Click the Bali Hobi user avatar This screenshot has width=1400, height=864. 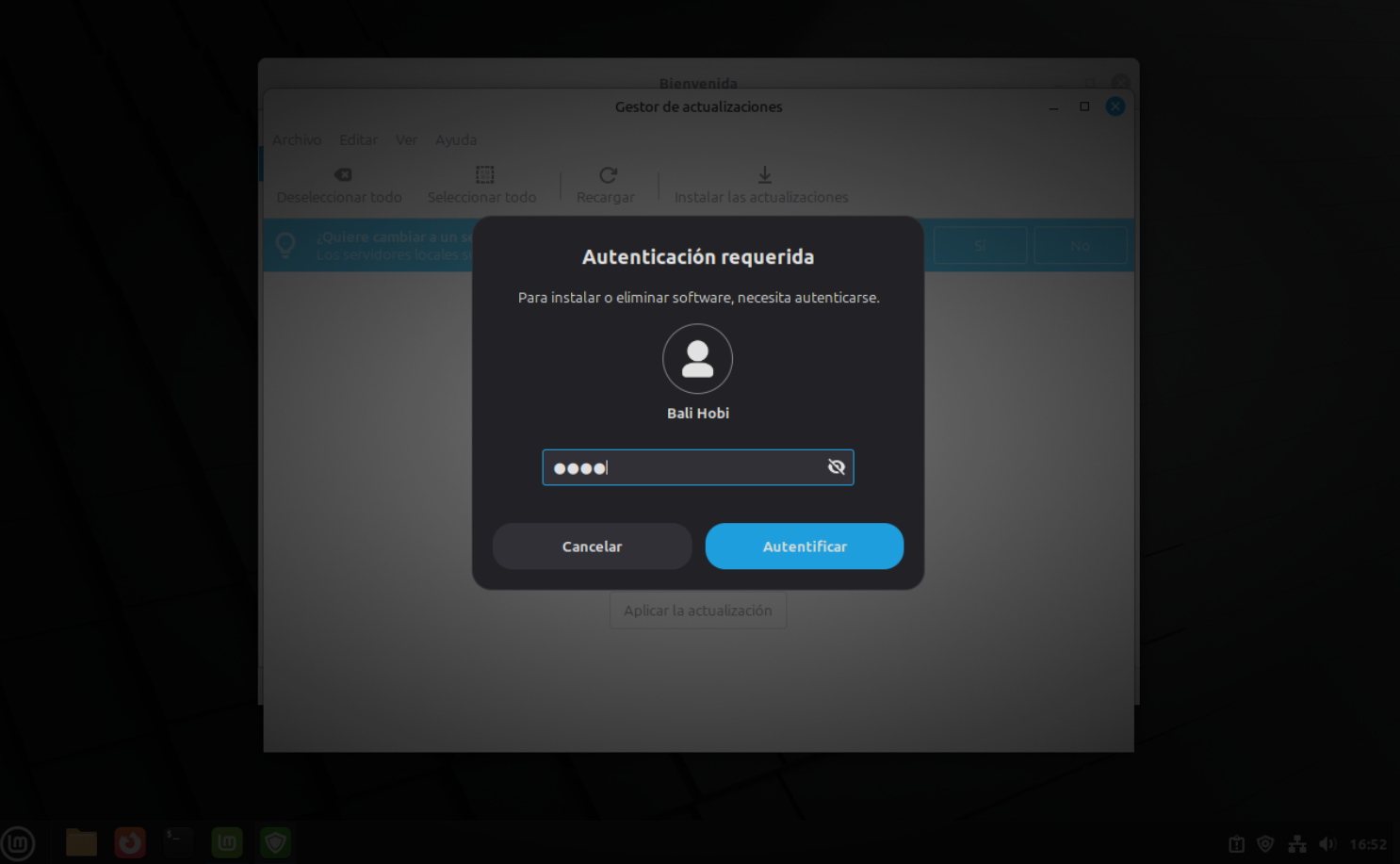coord(697,359)
